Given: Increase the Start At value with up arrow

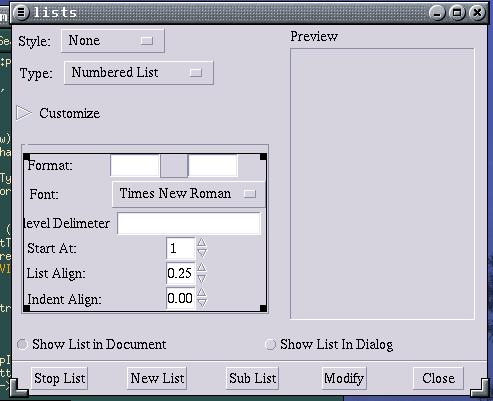Looking at the screenshot, I should click(201, 242).
